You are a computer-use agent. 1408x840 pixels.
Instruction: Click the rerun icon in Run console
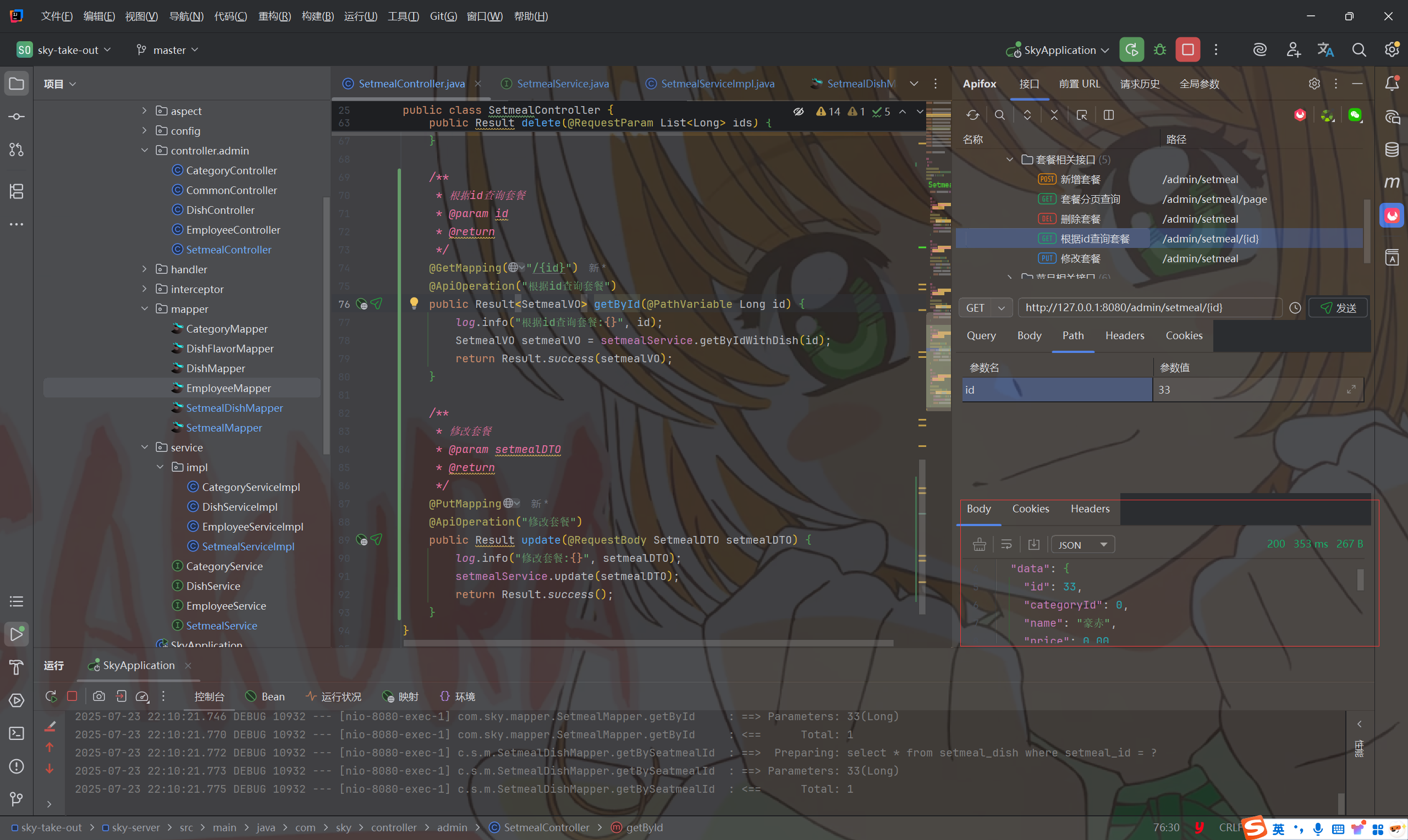click(51, 696)
